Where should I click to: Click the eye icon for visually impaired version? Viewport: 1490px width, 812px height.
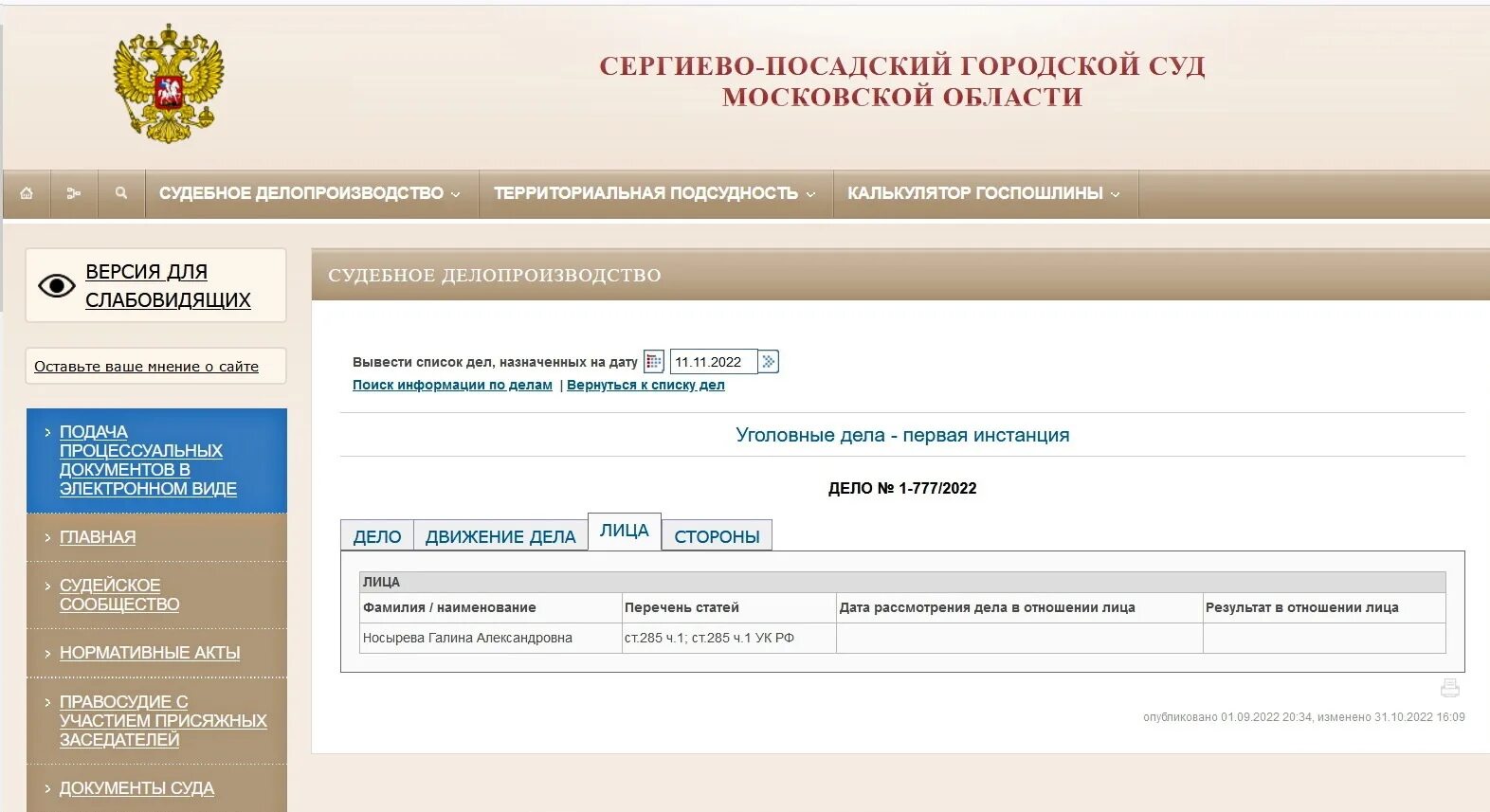coord(56,285)
